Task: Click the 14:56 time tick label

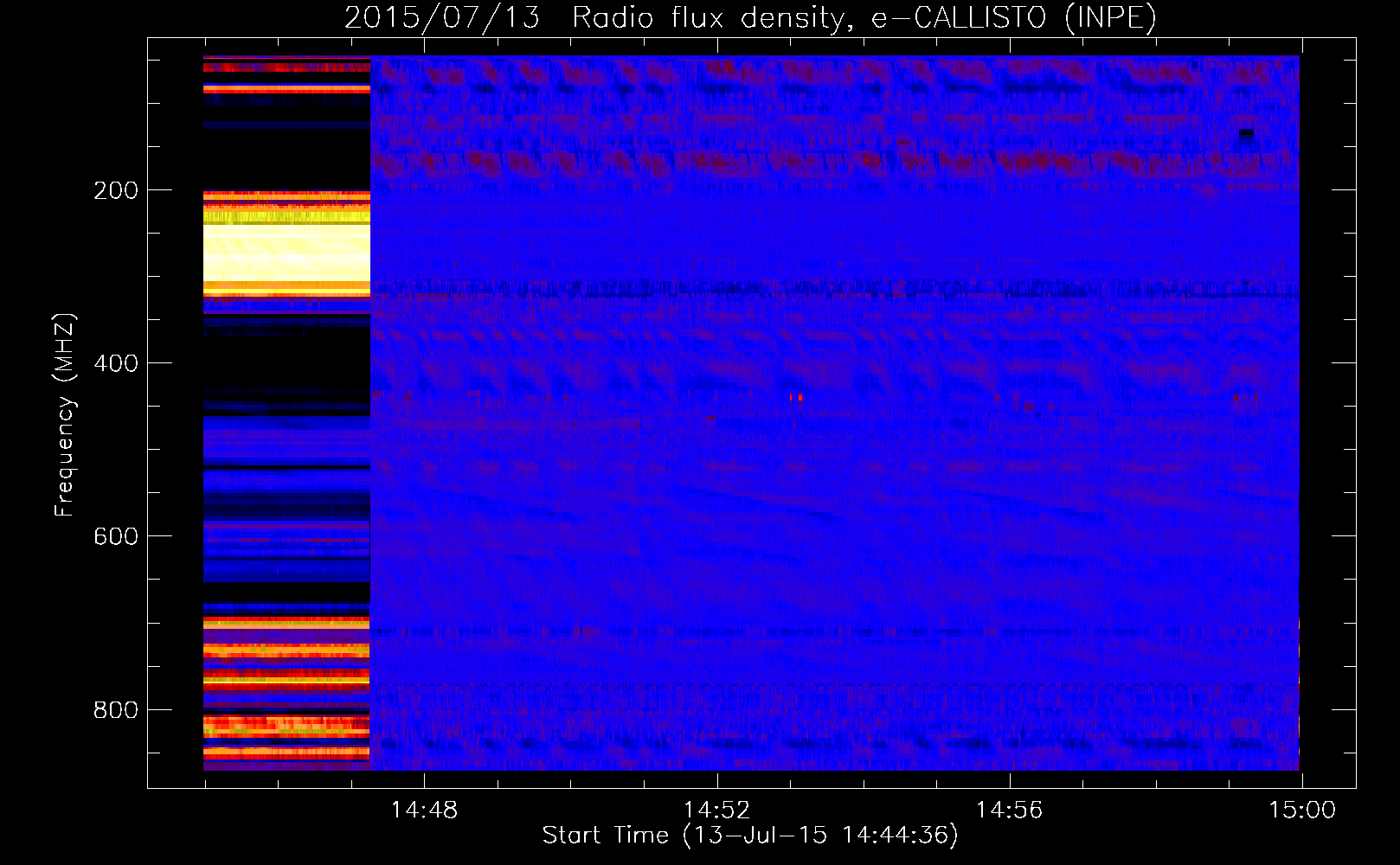Action: click(1009, 811)
